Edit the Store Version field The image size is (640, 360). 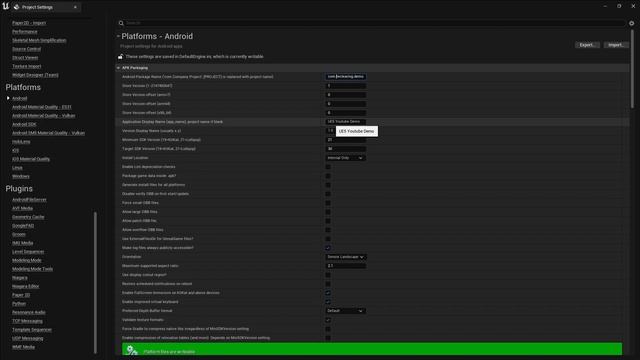pyautogui.click(x=345, y=86)
